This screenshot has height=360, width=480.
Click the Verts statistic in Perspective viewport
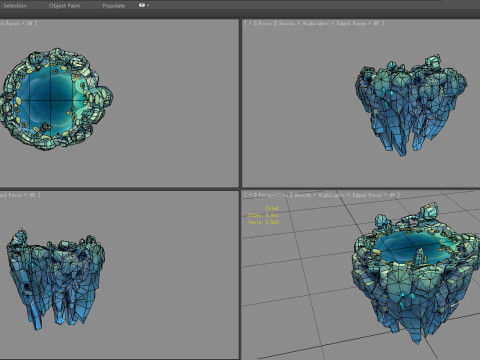pos(263,222)
